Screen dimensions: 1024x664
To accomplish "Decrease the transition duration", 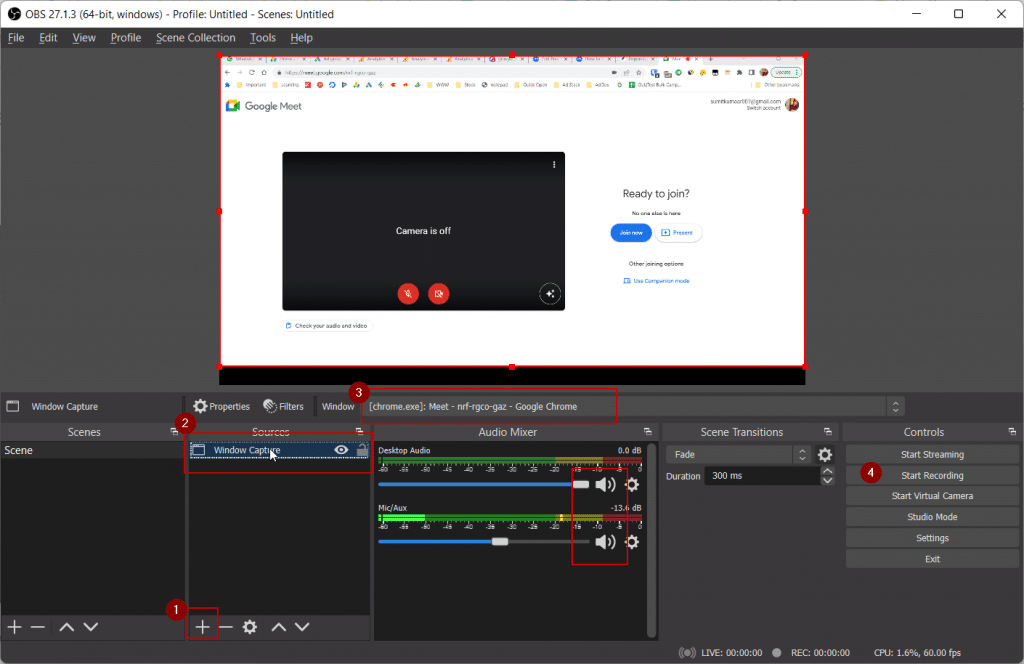I will (x=827, y=481).
